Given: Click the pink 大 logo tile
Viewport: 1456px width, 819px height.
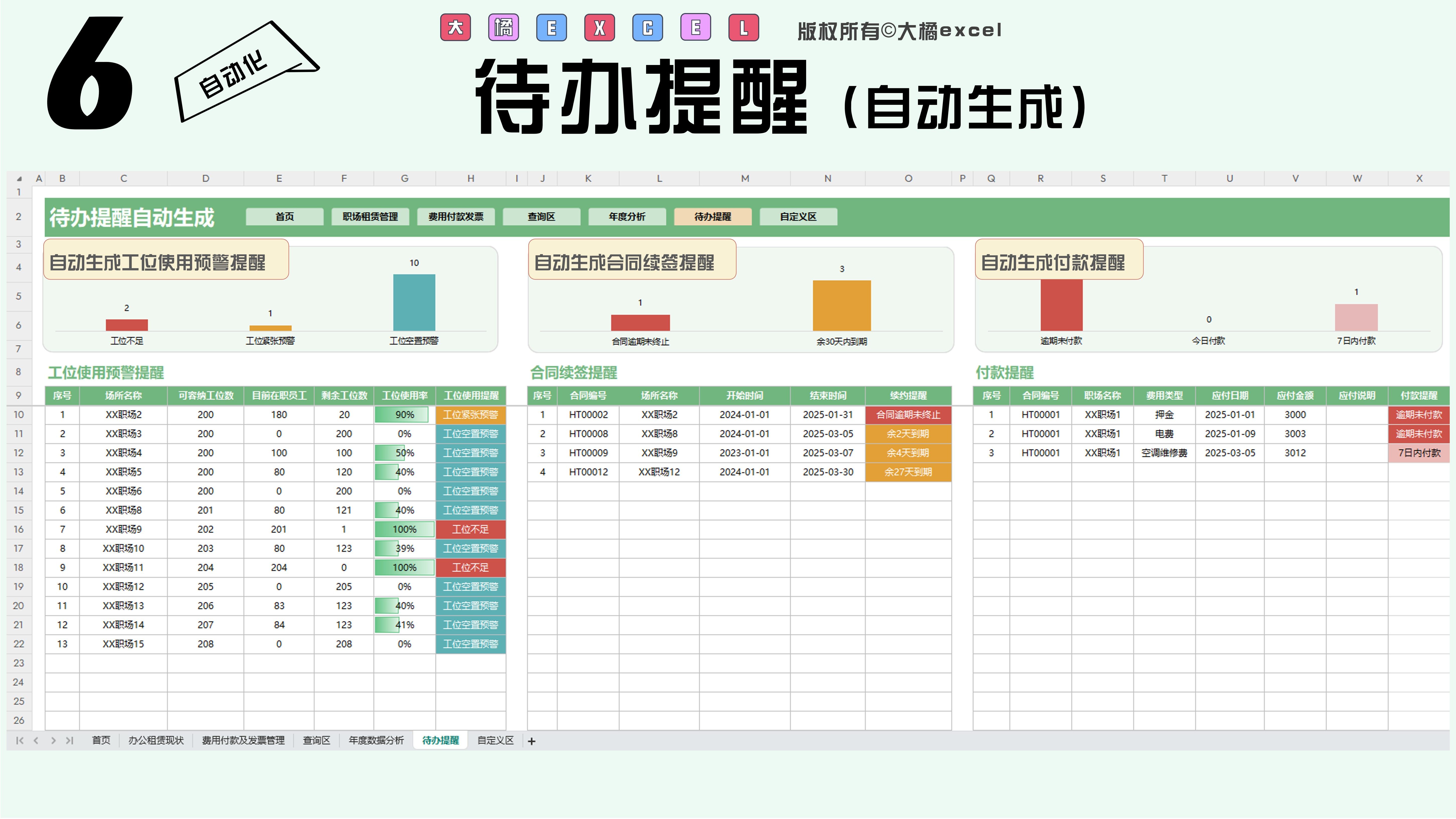Looking at the screenshot, I should pos(455,28).
